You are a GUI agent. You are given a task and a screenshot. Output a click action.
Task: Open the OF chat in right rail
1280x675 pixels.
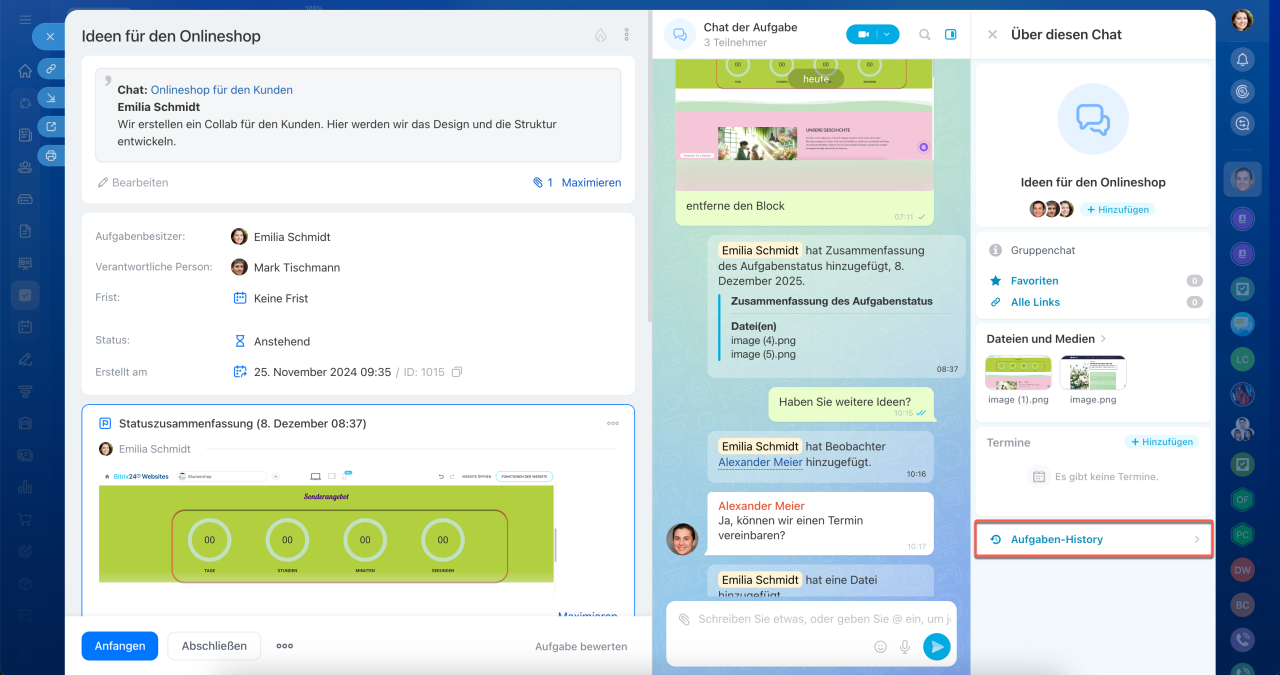coord(1242,499)
